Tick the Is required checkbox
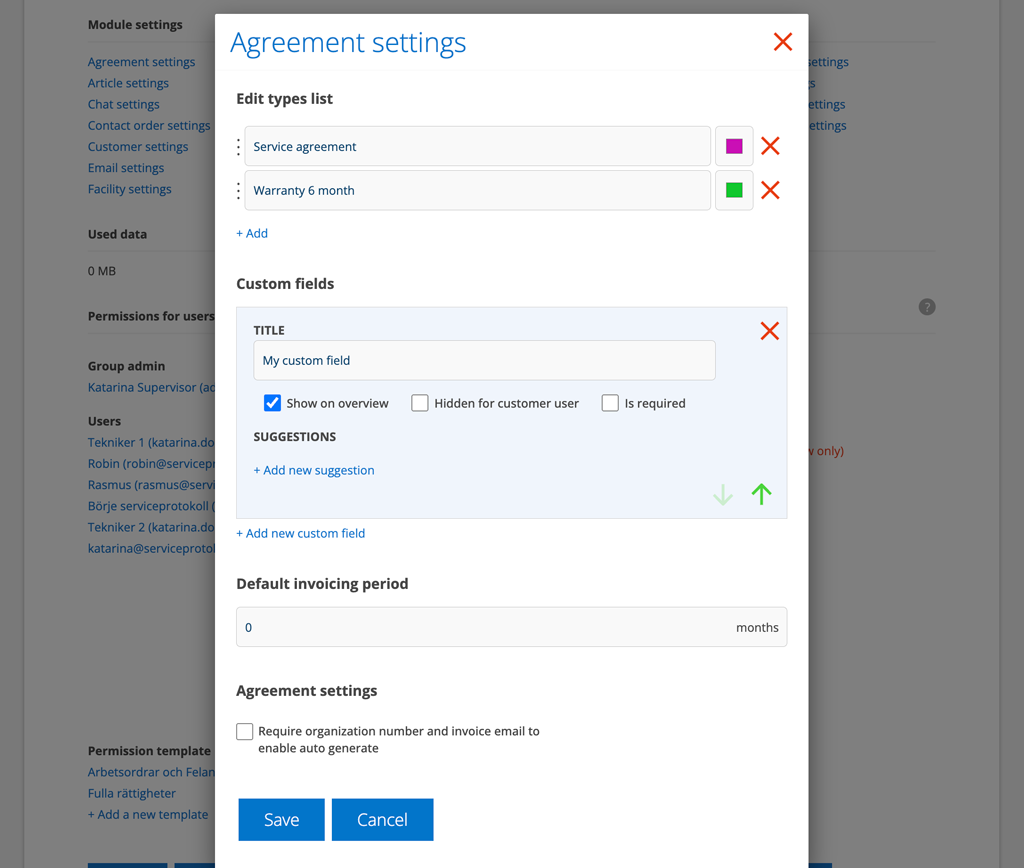This screenshot has width=1024, height=868. (x=610, y=403)
